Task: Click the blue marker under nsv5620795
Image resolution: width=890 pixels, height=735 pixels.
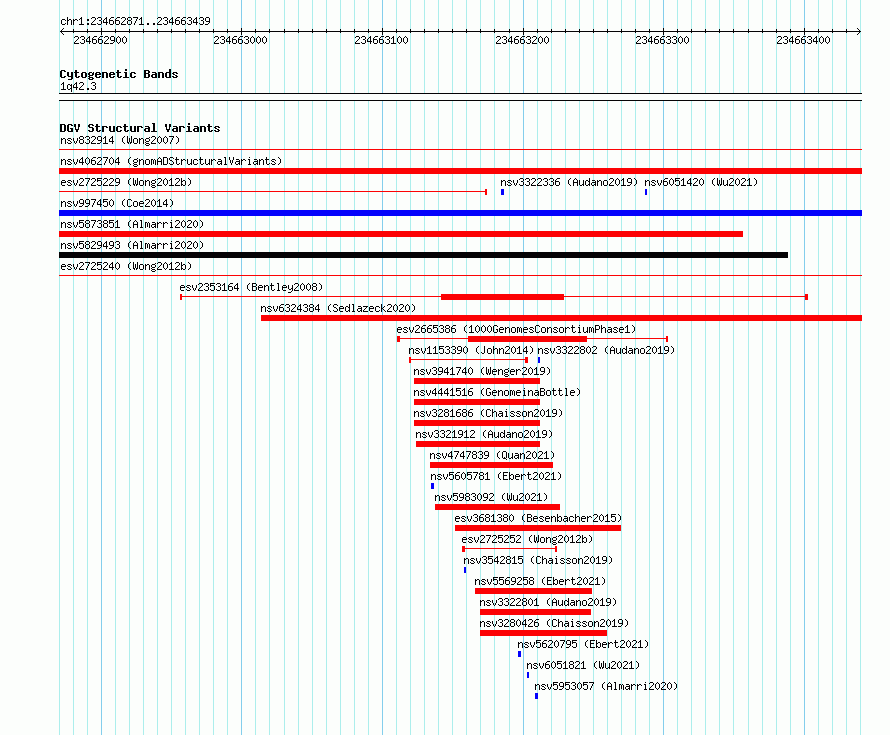Action: [x=519, y=654]
